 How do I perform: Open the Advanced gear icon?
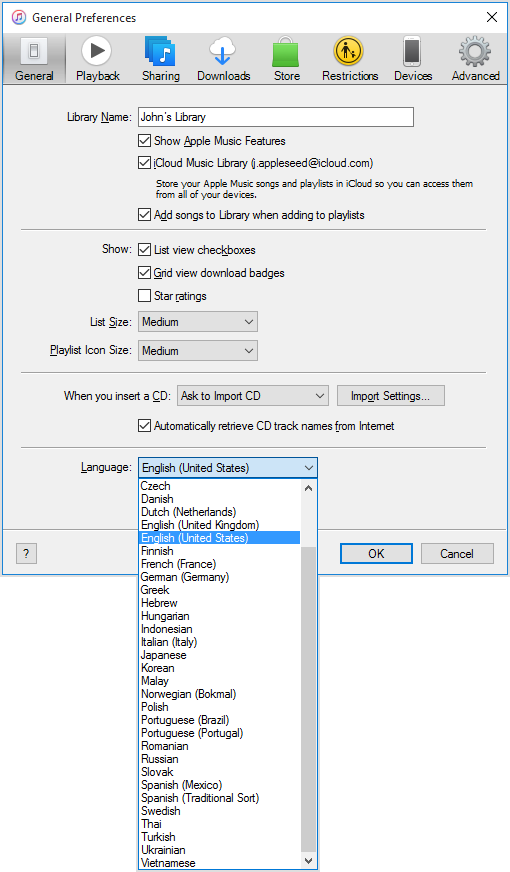click(x=475, y=51)
